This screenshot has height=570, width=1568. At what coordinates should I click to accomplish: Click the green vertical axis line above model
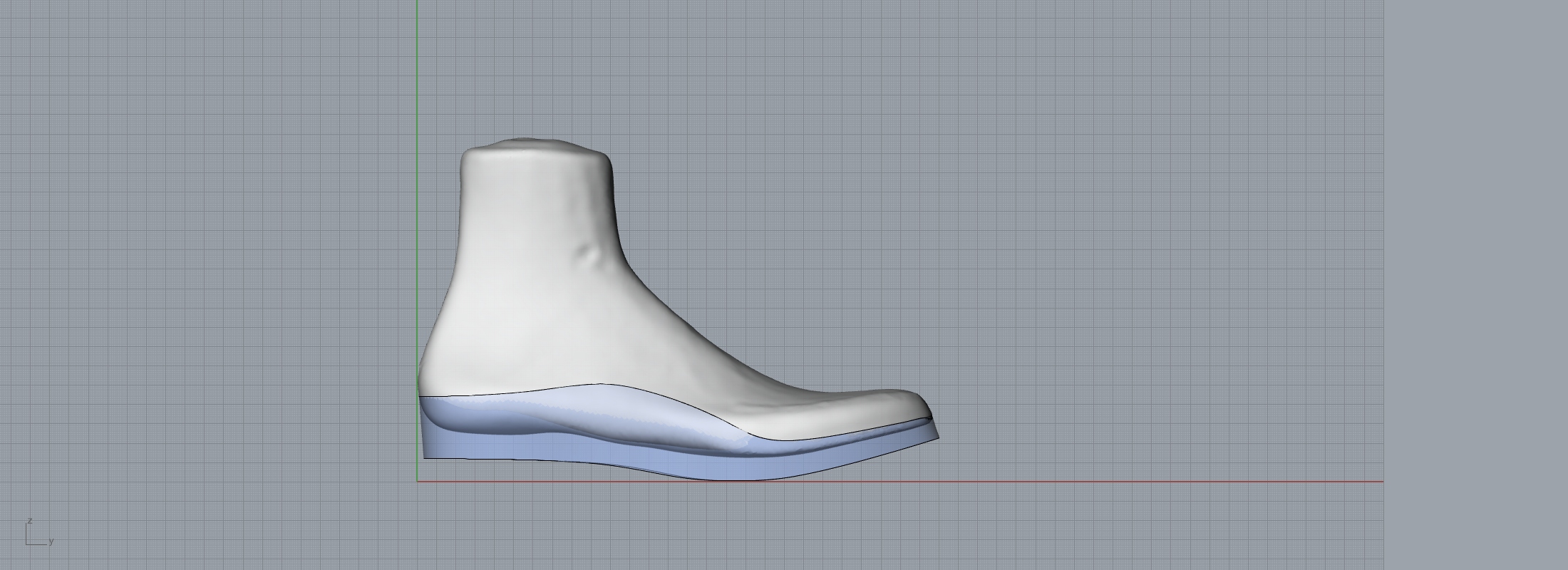click(x=417, y=71)
